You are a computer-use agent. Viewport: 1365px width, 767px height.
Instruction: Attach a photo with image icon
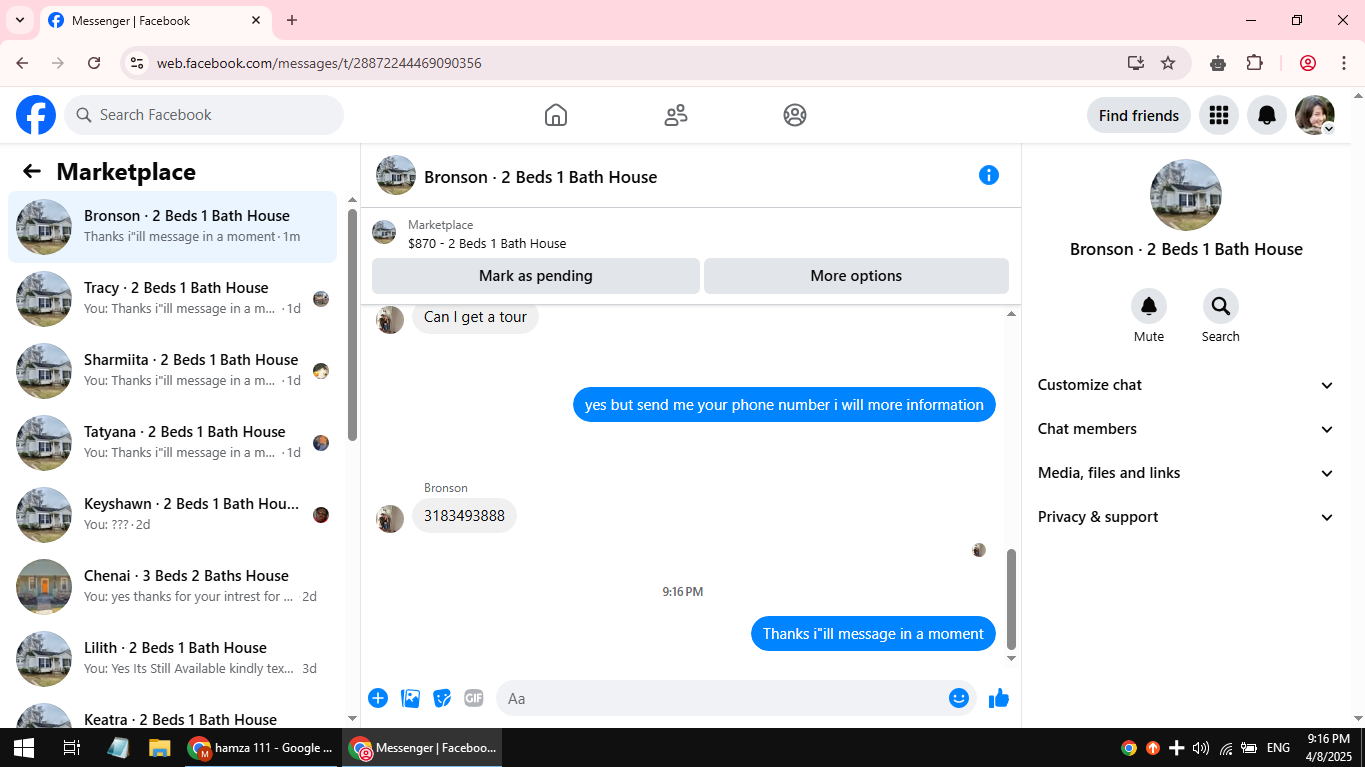click(x=410, y=698)
